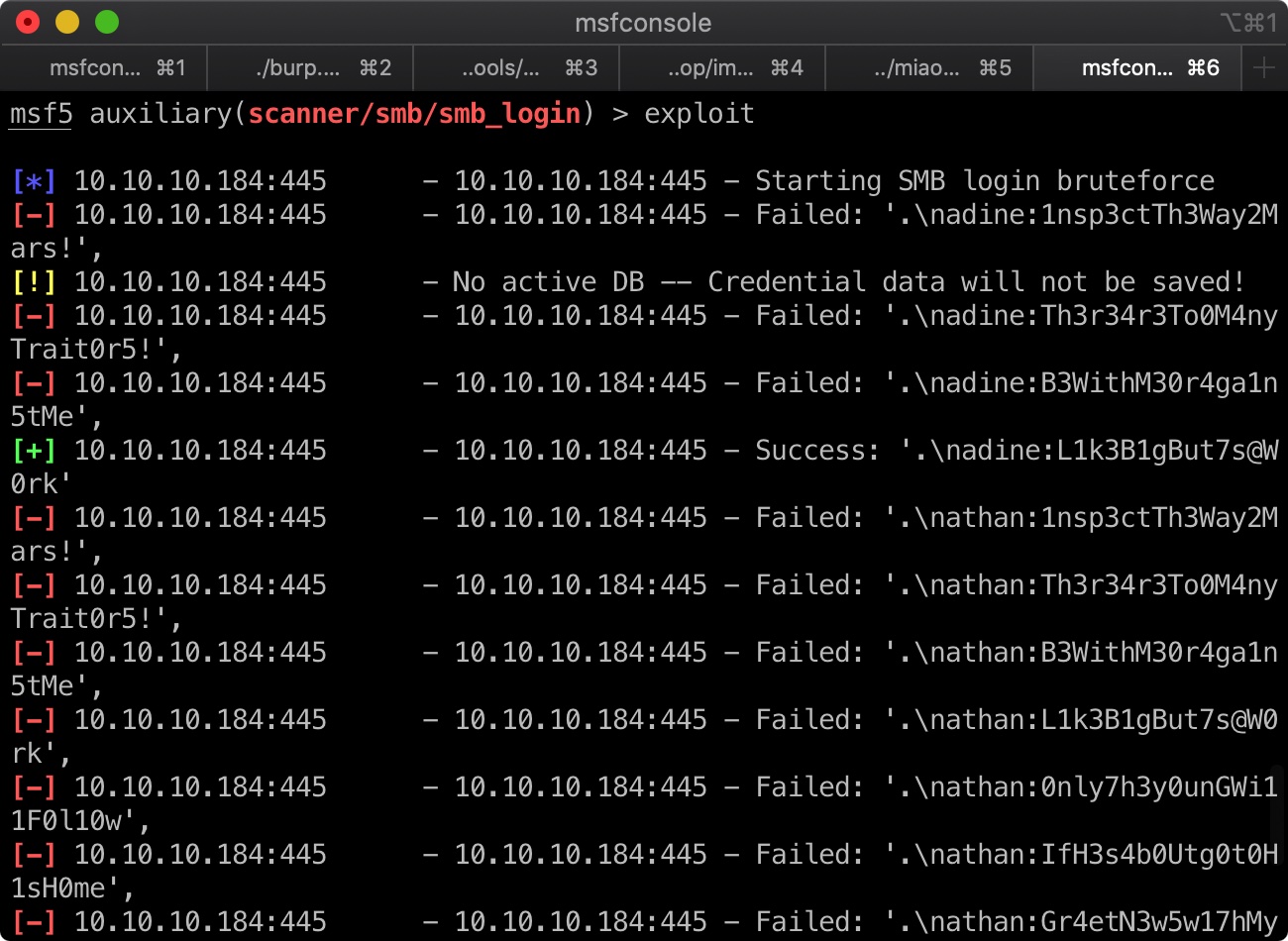Screen dimensions: 1288x941
Task: Click the exploit command text
Action: (699, 114)
